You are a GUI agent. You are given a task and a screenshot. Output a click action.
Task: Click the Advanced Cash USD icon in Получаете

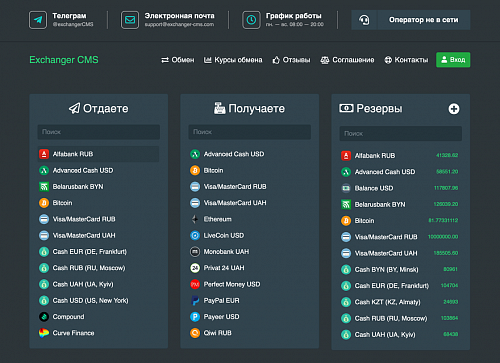[195, 154]
